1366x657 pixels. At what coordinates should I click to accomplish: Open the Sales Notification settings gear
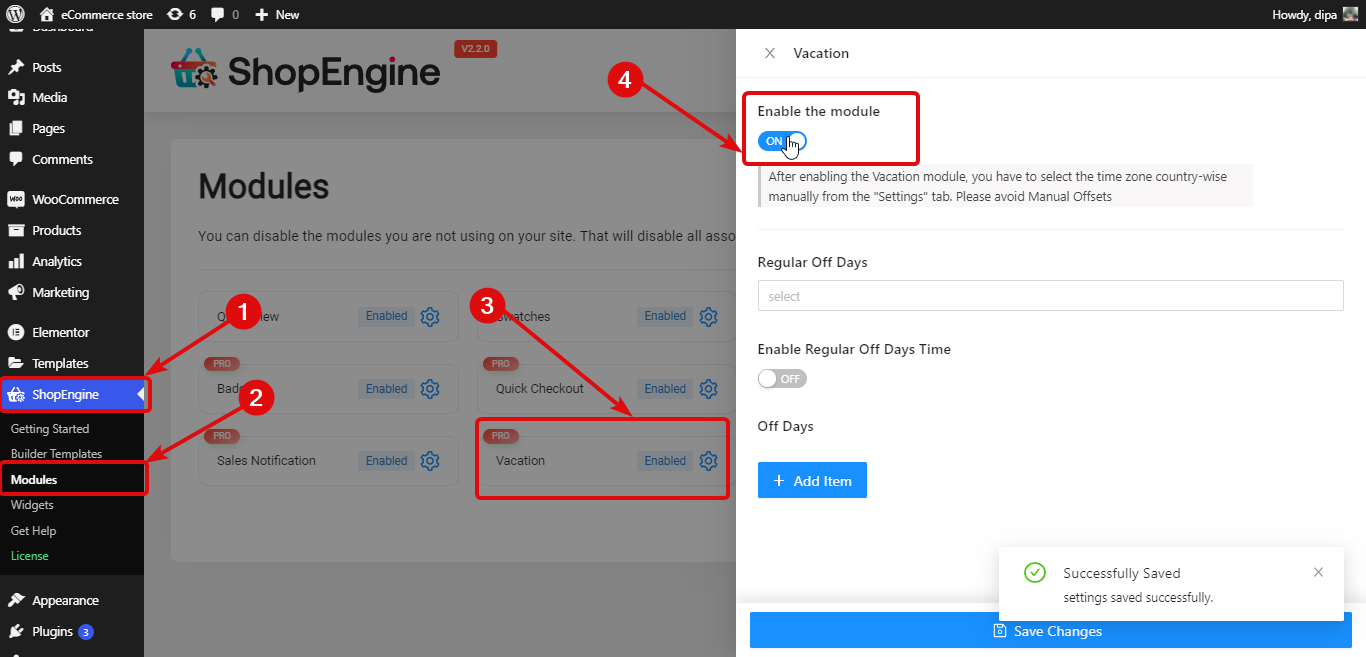430,460
